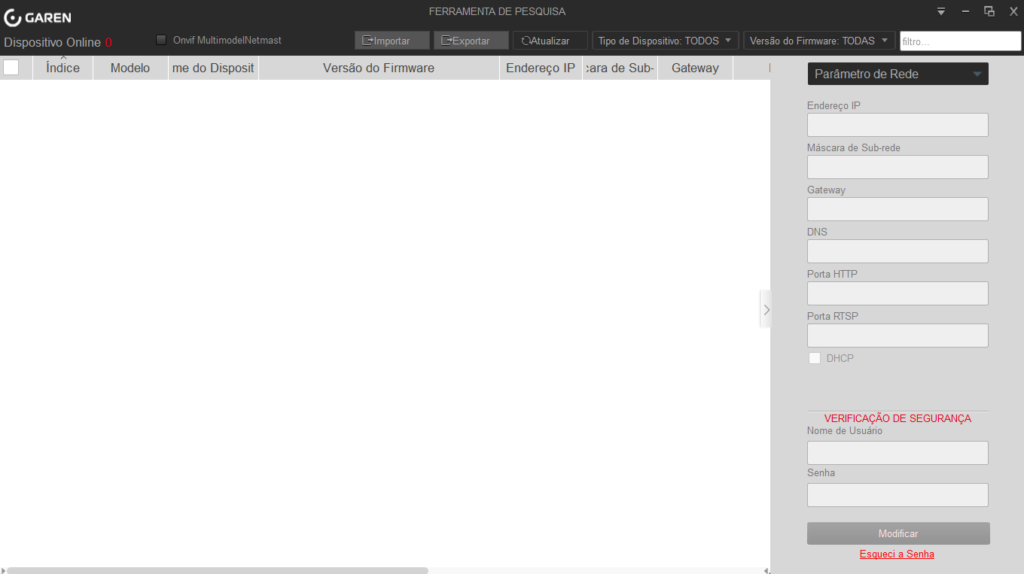Sort by the Modelo column header

point(130,68)
